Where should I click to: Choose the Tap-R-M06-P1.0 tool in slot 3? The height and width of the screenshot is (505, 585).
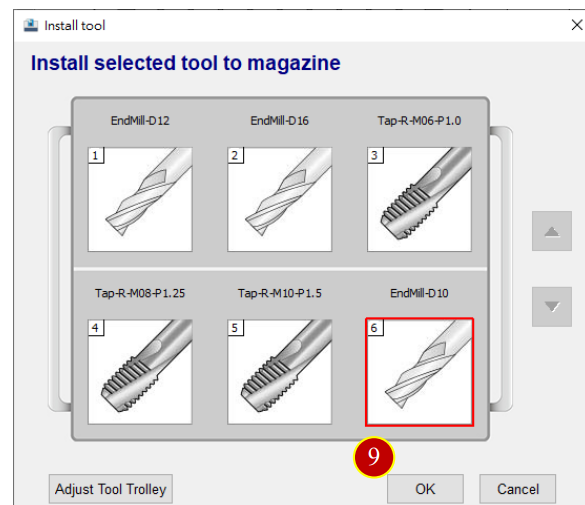coord(419,200)
